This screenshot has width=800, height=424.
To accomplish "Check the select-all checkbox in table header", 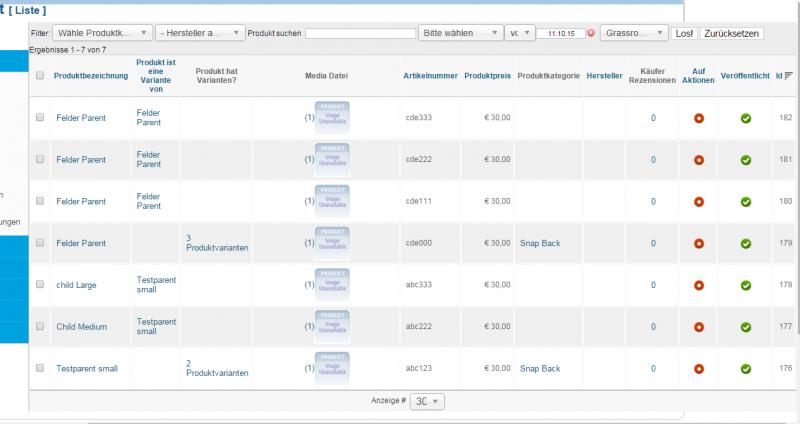I will [x=40, y=76].
